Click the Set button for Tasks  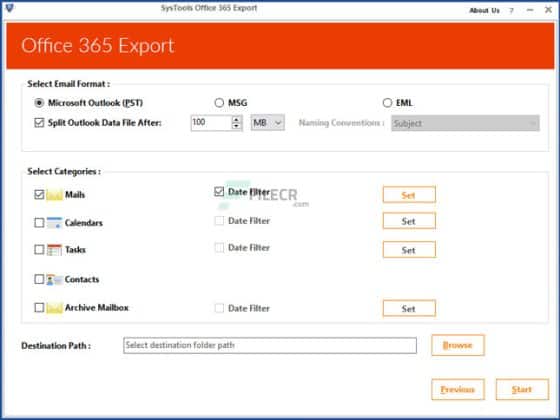coord(409,250)
